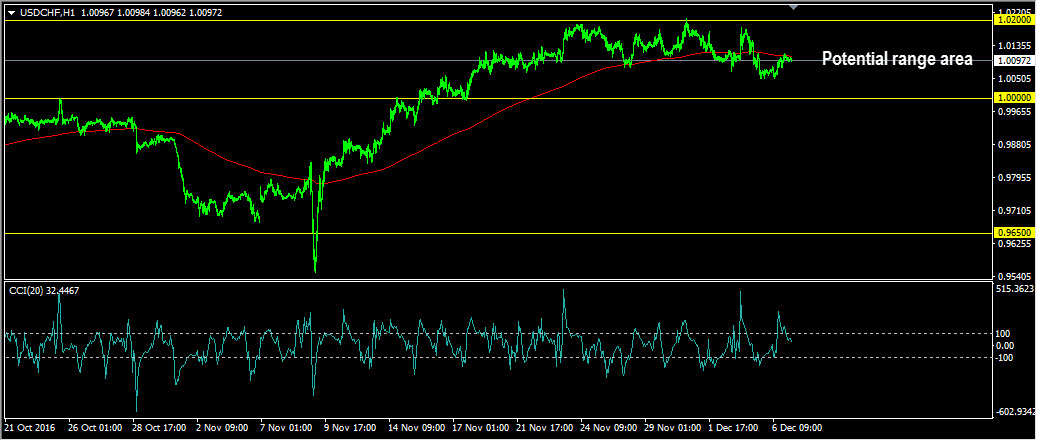1037x441 pixels.
Task: Click the 28 Oct 17:00 time label
Action: coord(160,428)
